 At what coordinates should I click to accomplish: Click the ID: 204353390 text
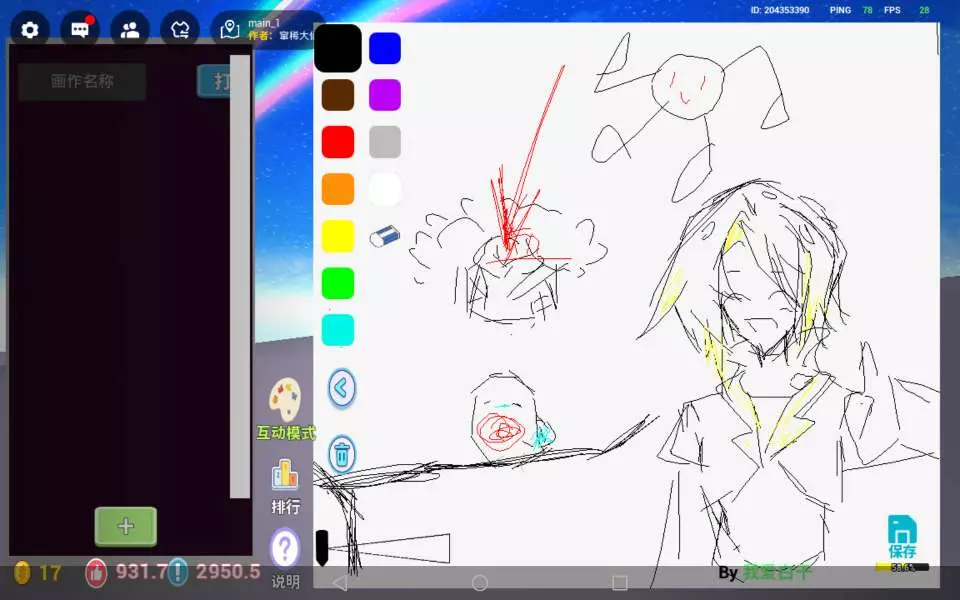(780, 10)
